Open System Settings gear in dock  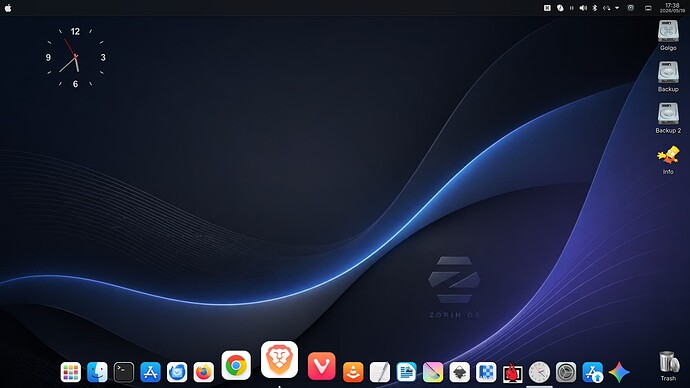(566, 372)
